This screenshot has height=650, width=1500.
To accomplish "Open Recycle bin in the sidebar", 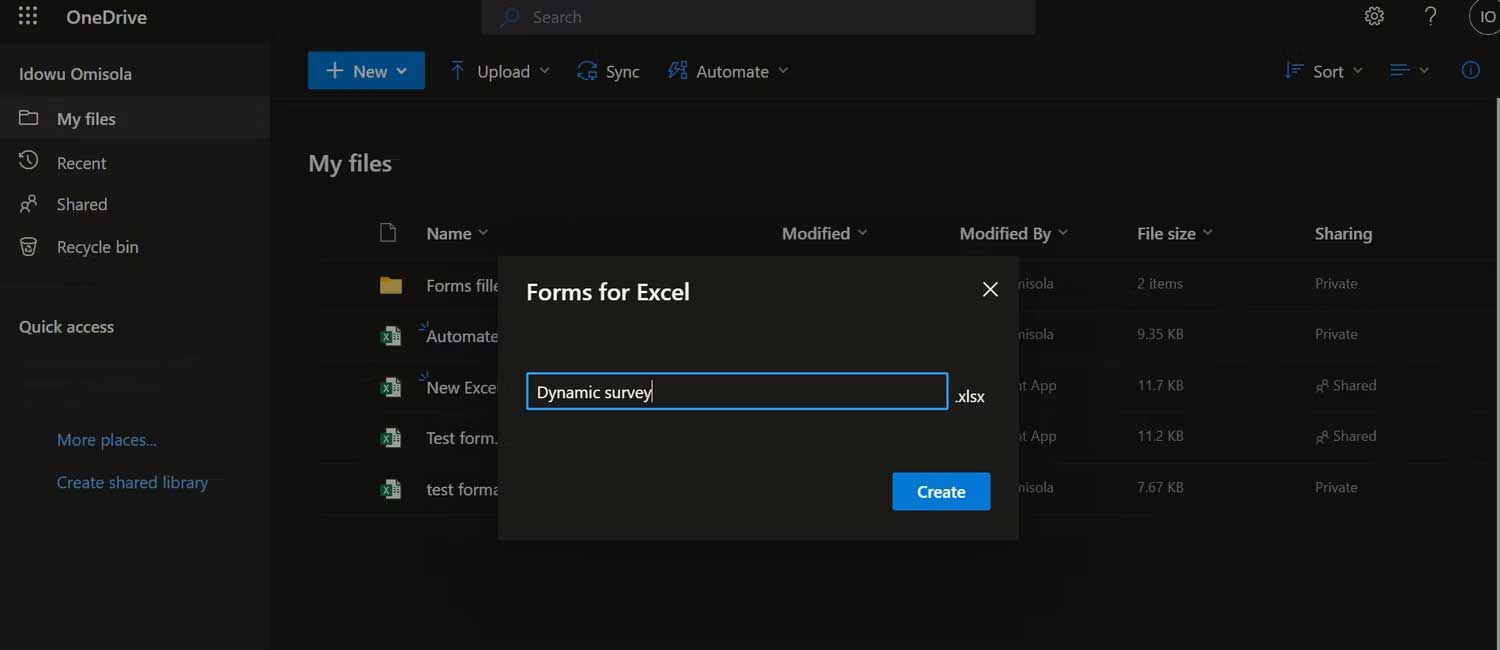I will [97, 247].
